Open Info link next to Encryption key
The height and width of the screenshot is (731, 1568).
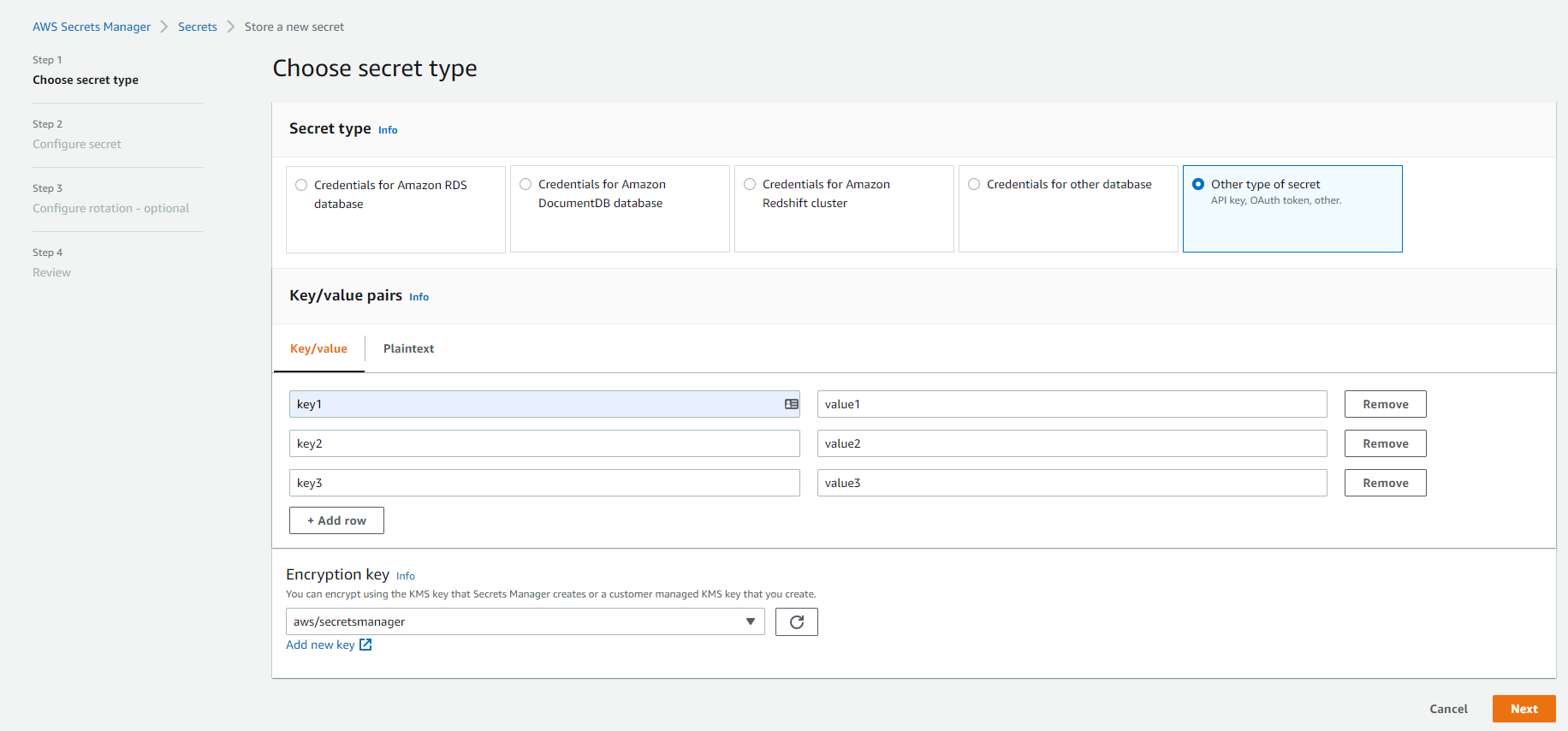click(406, 576)
